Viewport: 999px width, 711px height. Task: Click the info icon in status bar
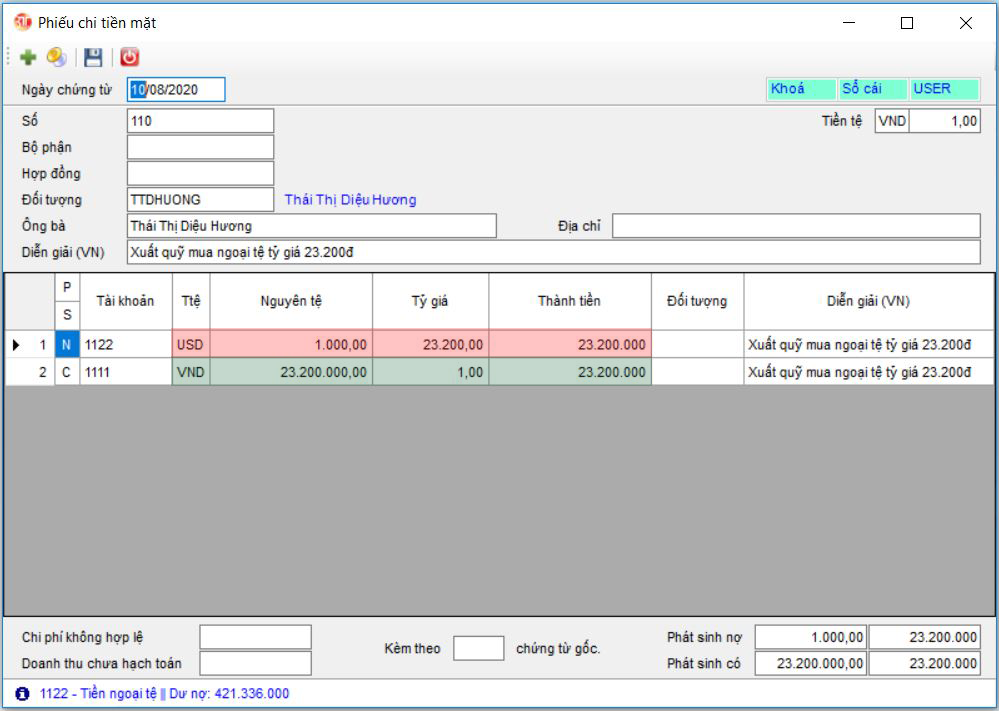(23, 693)
